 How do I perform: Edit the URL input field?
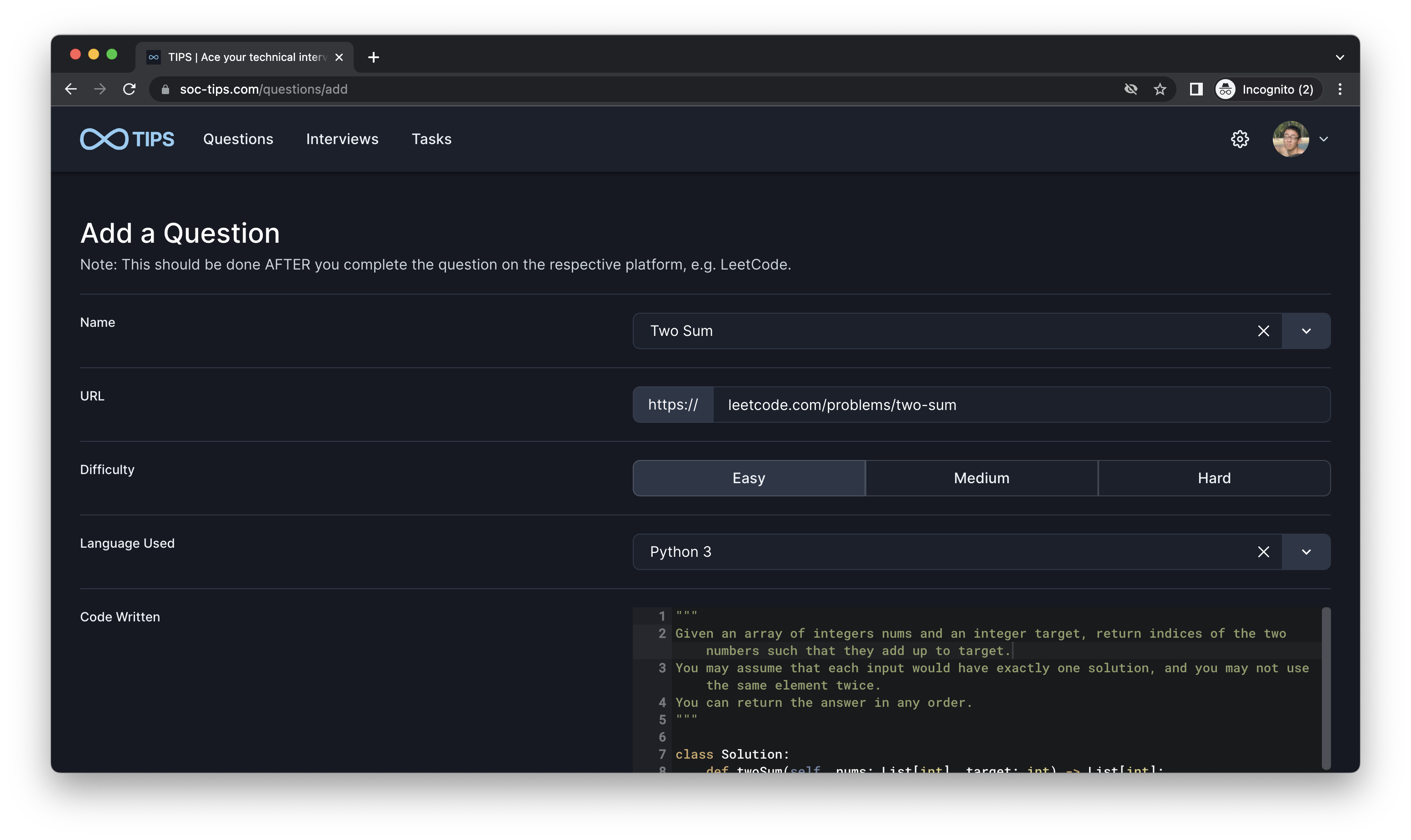1021,405
